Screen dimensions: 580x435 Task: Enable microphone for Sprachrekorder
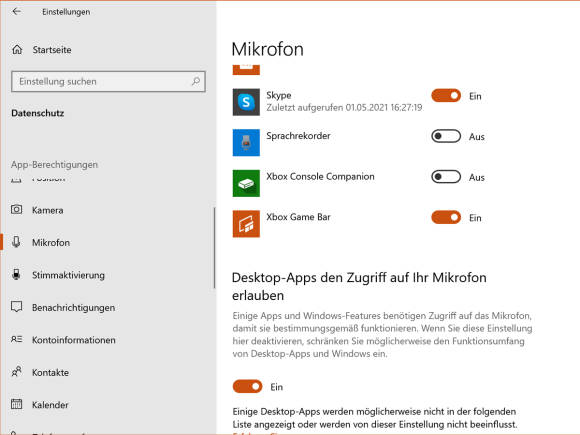click(446, 136)
